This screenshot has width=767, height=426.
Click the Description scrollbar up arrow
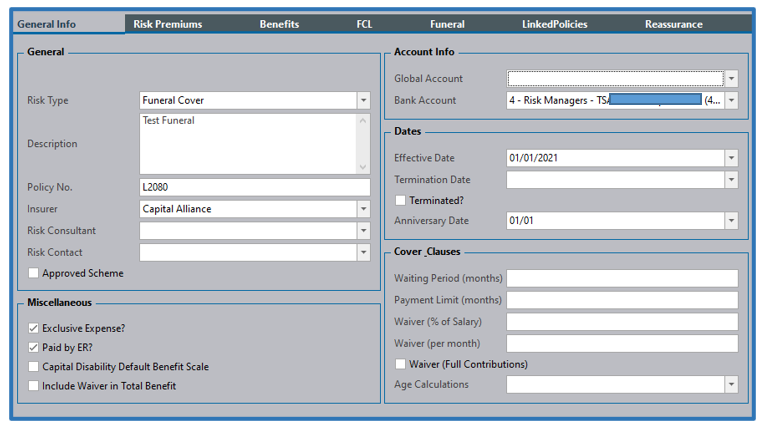pyautogui.click(x=363, y=120)
